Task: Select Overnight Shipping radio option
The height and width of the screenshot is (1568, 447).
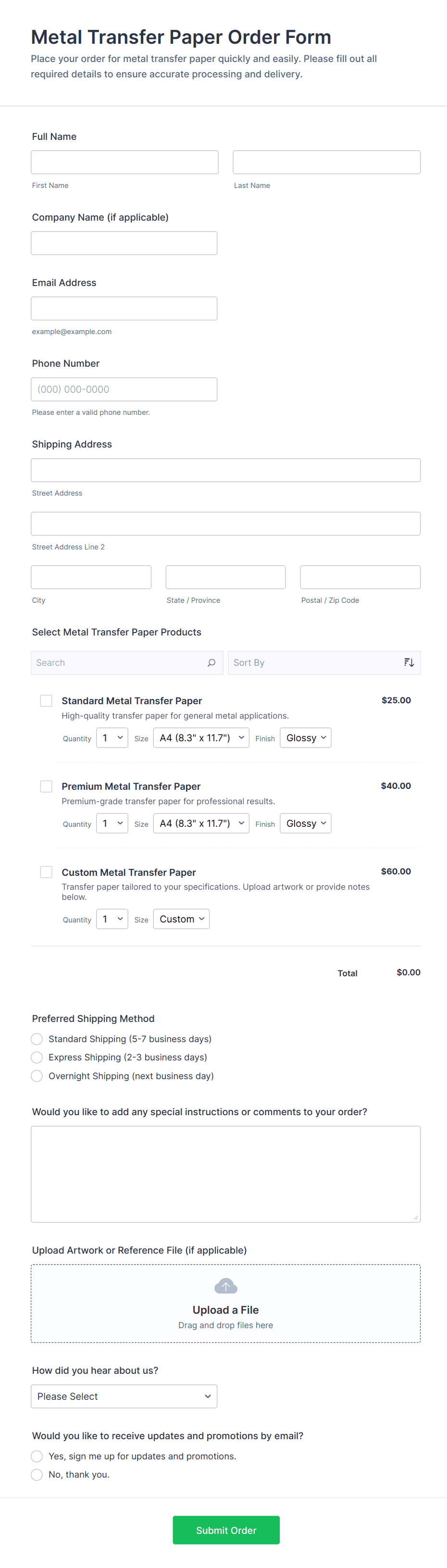Action: (37, 1076)
